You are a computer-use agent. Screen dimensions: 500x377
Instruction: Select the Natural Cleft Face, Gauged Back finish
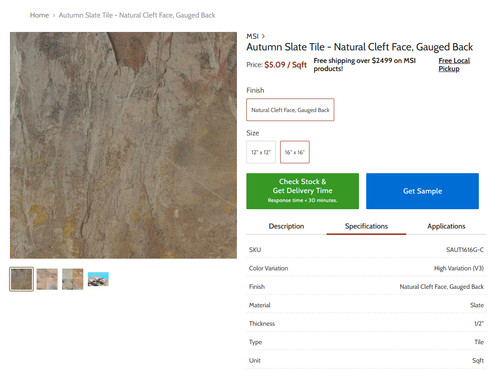click(290, 110)
